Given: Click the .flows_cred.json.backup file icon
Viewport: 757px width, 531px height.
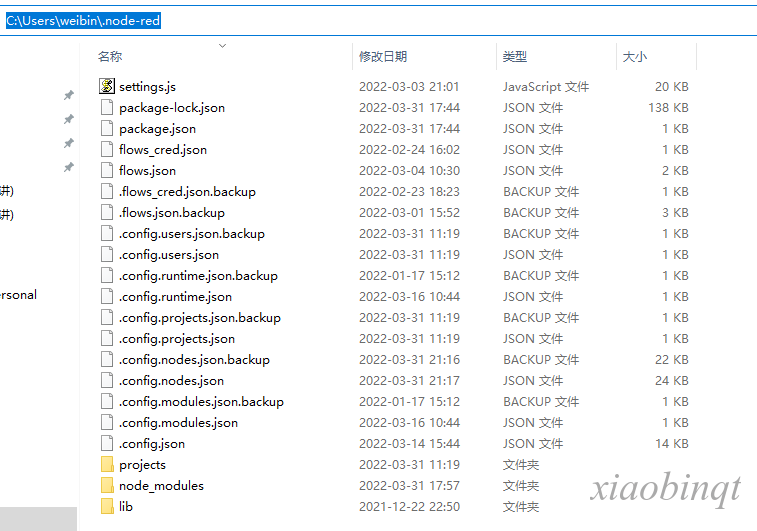Looking at the screenshot, I should click(107, 191).
